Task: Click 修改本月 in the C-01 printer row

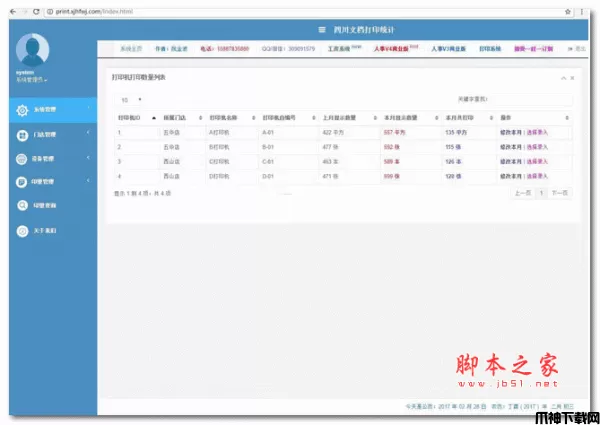Action: pos(511,162)
